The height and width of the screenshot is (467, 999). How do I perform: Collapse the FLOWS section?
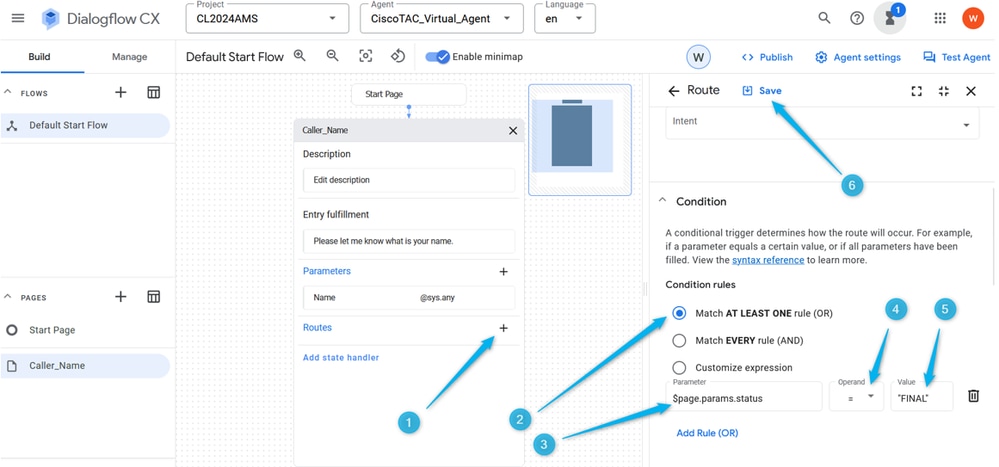[8, 92]
